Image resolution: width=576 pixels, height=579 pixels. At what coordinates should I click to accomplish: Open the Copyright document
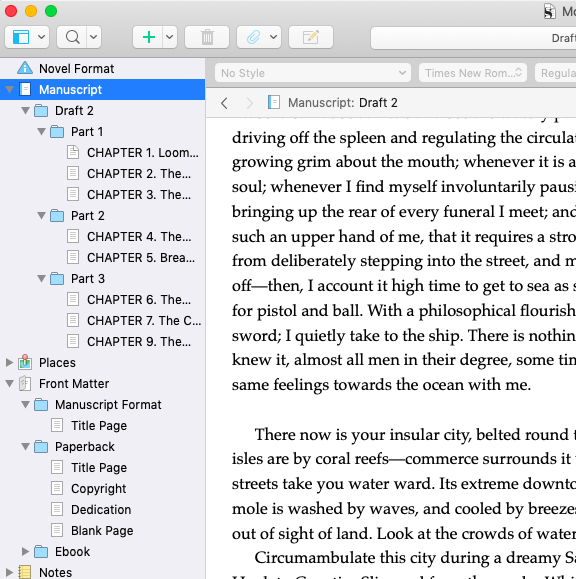[x=99, y=489]
